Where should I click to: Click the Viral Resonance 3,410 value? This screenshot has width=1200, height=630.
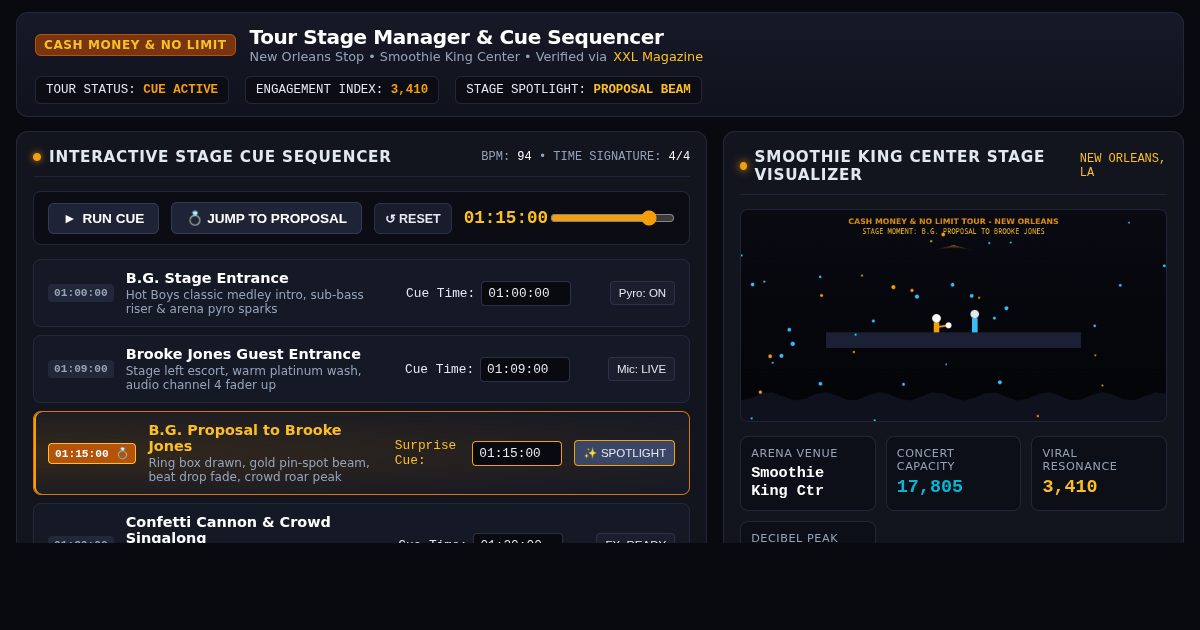point(1070,487)
